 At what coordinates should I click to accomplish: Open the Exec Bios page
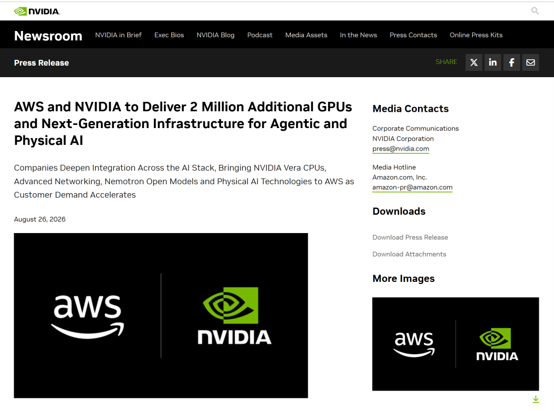click(x=169, y=35)
